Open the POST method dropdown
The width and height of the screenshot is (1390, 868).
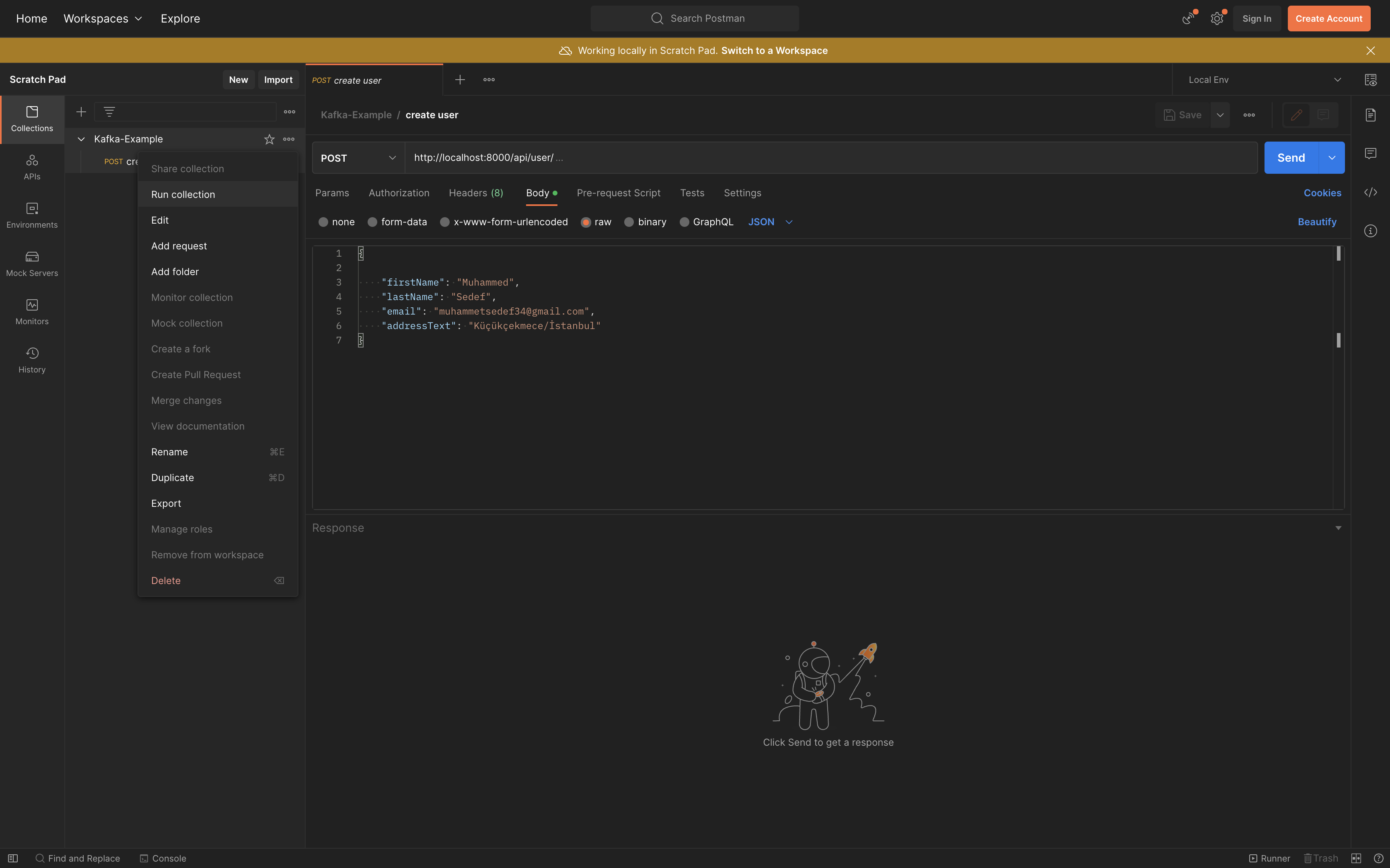point(358,158)
